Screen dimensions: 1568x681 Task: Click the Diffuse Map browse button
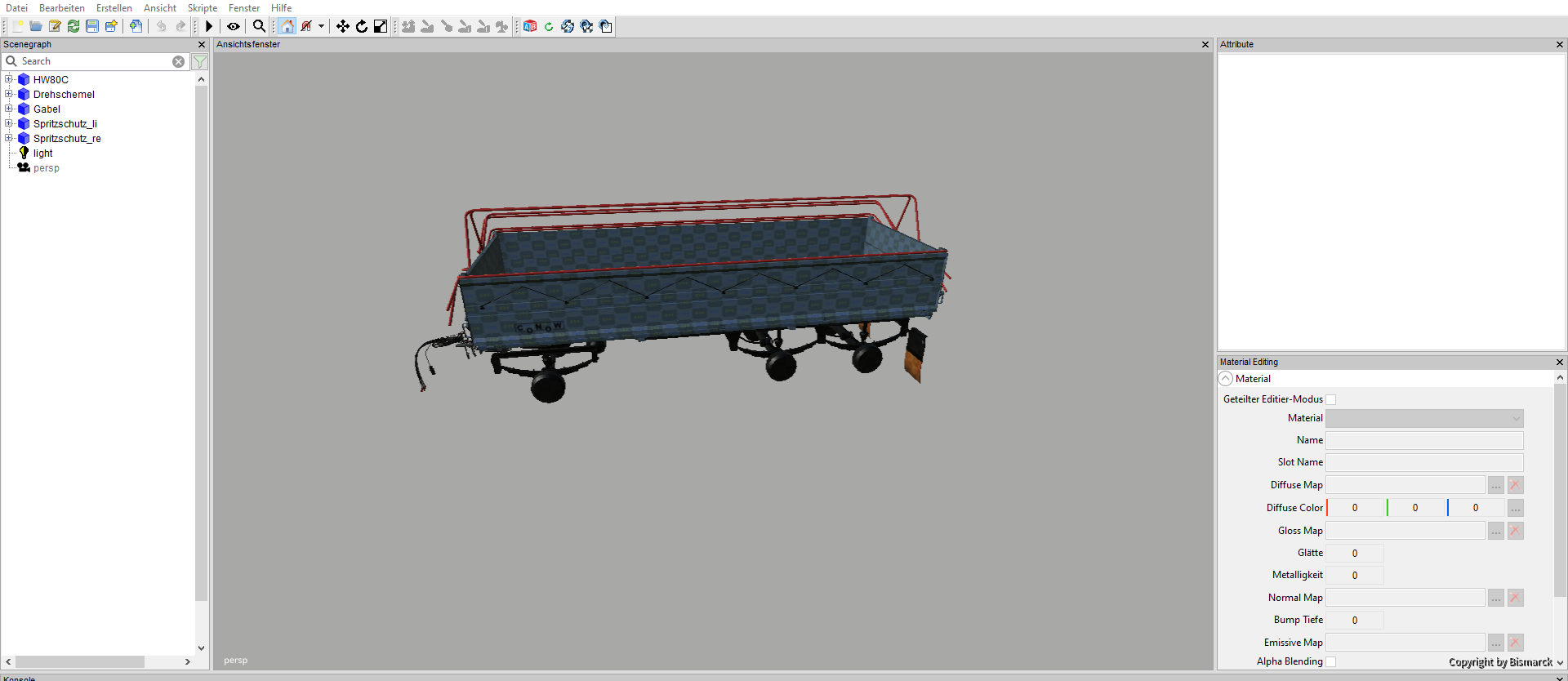tap(1496, 485)
